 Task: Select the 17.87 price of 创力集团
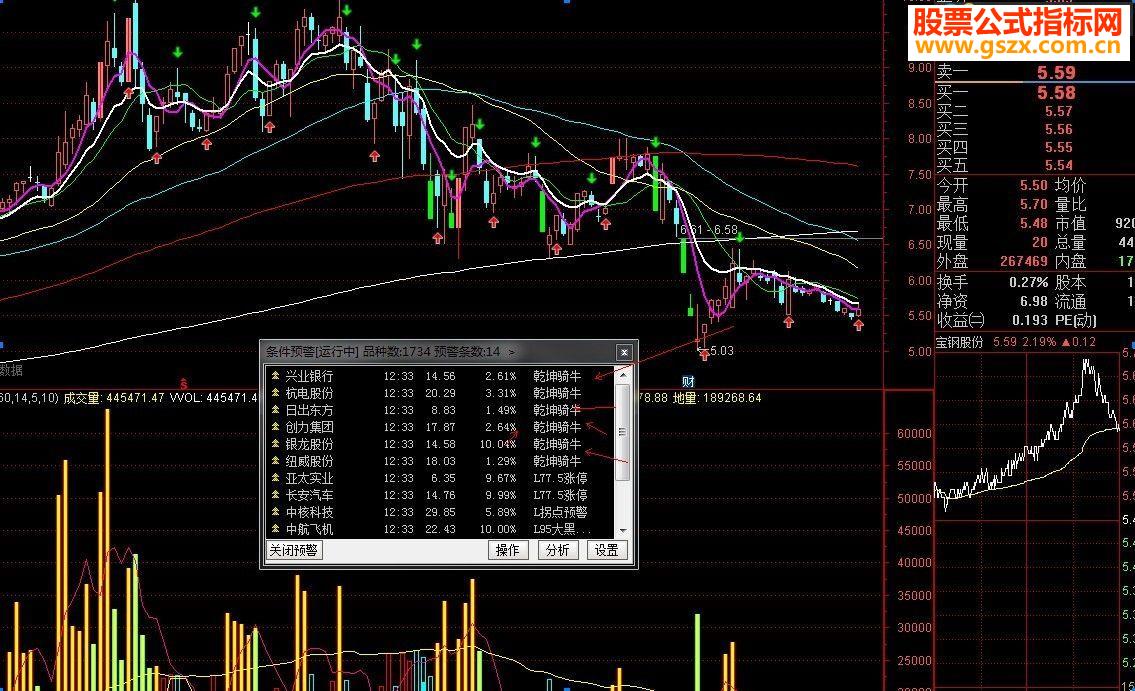tap(440, 427)
